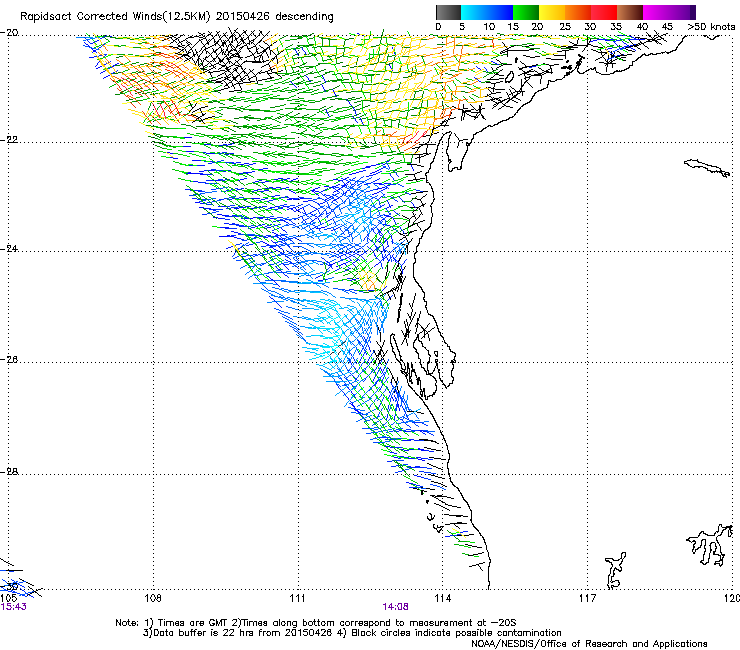740x650 pixels.
Task: Click the legend value '20'
Action: point(537,26)
